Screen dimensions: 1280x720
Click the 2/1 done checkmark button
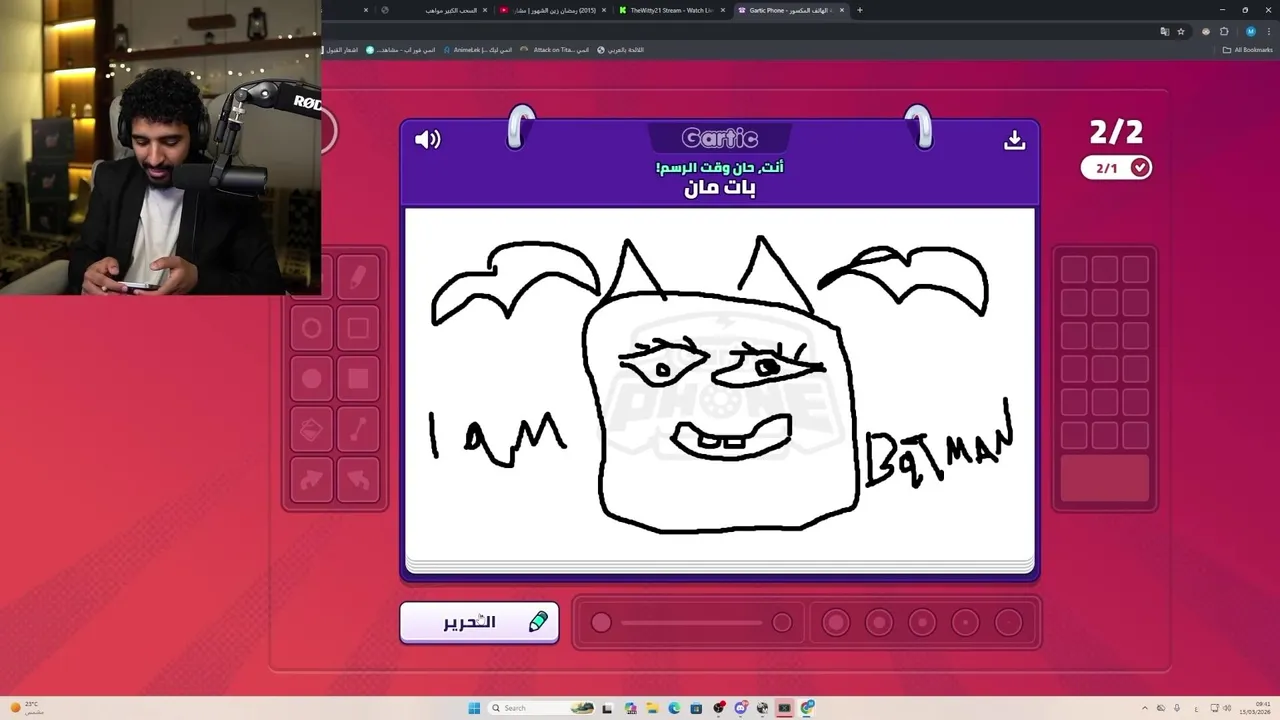point(1117,168)
